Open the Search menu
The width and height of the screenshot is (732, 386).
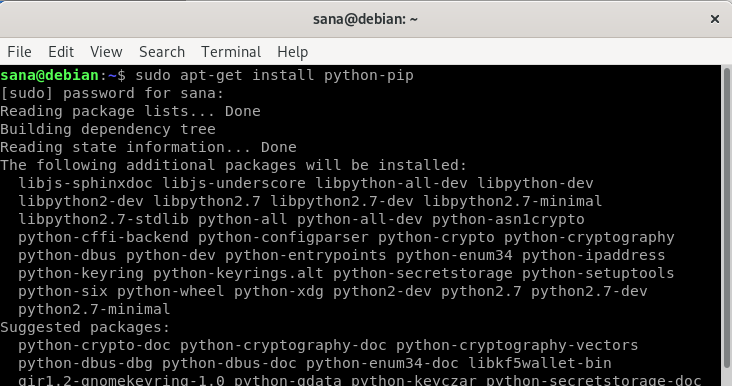(x=162, y=52)
